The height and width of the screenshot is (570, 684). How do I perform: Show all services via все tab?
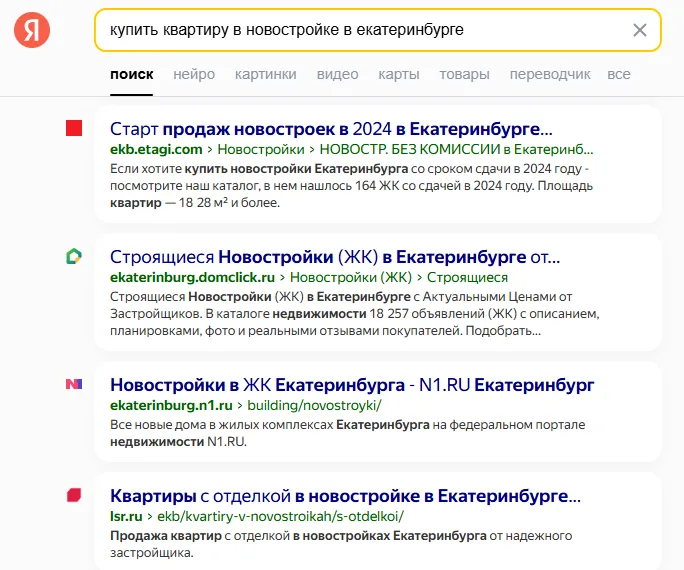(x=619, y=75)
